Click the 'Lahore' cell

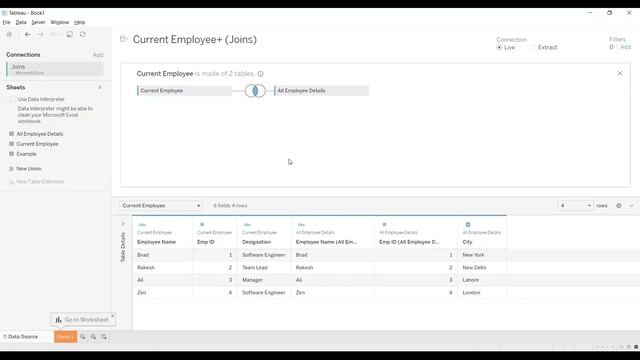pos(471,280)
